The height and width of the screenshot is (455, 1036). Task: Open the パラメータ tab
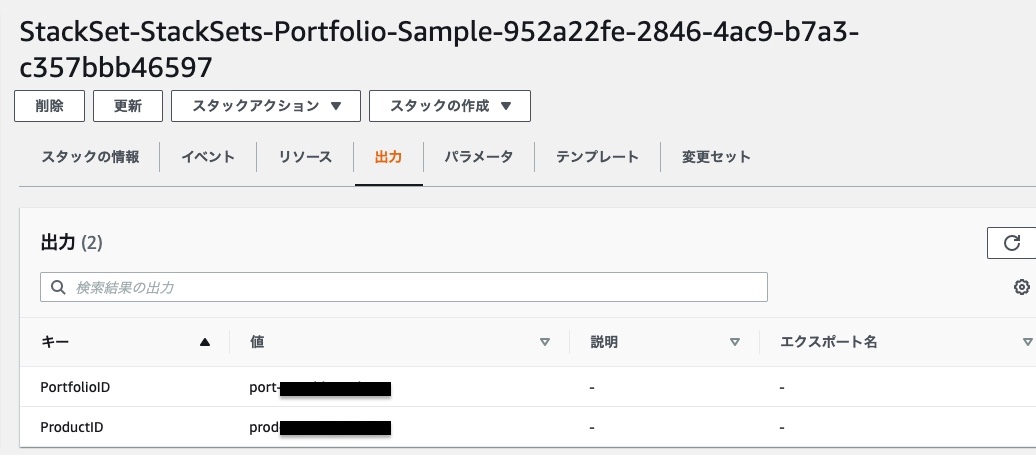point(478,157)
